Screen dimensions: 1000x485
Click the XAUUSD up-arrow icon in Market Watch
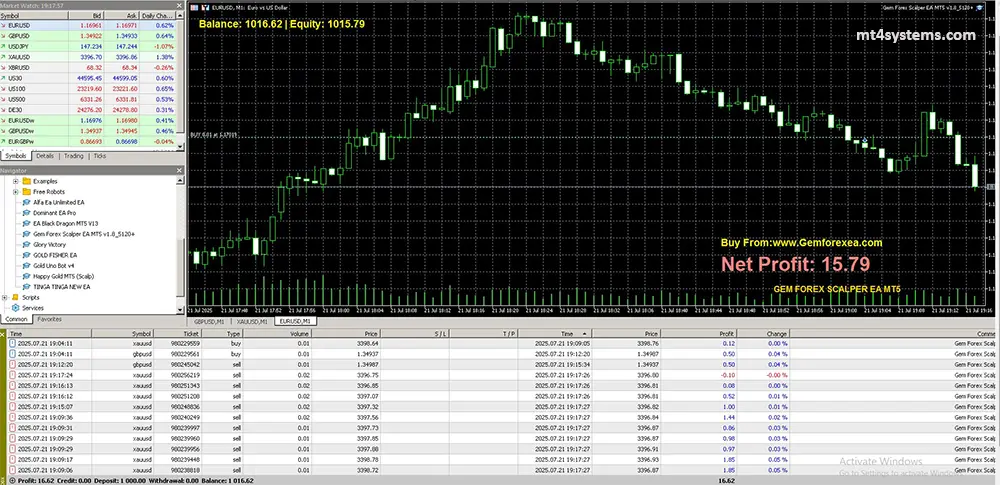4,57
